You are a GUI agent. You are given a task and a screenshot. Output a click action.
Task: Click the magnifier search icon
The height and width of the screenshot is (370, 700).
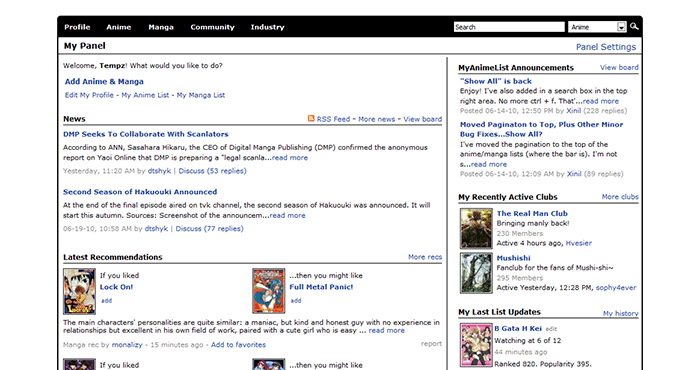[634, 27]
